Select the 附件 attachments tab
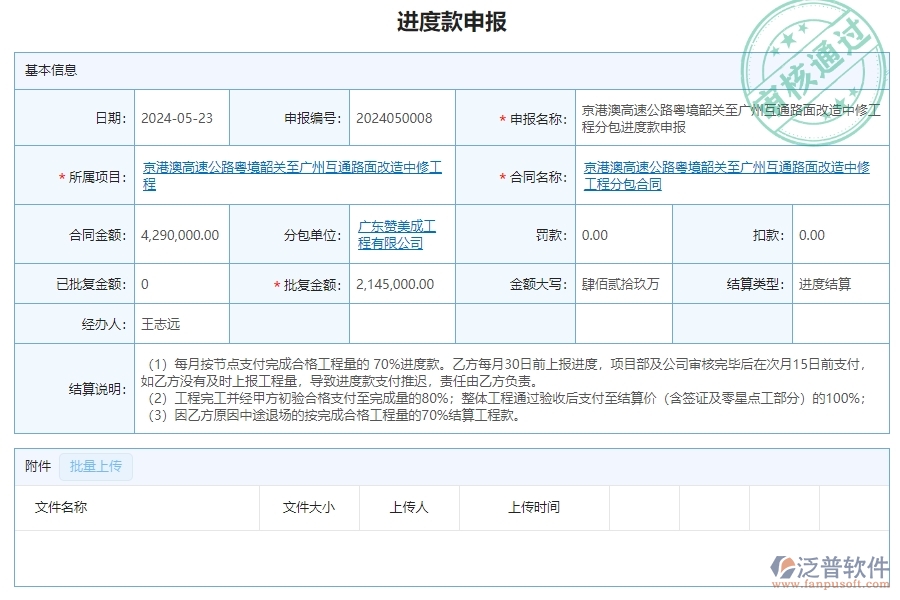Viewport: 900px width, 600px height. tap(36, 466)
